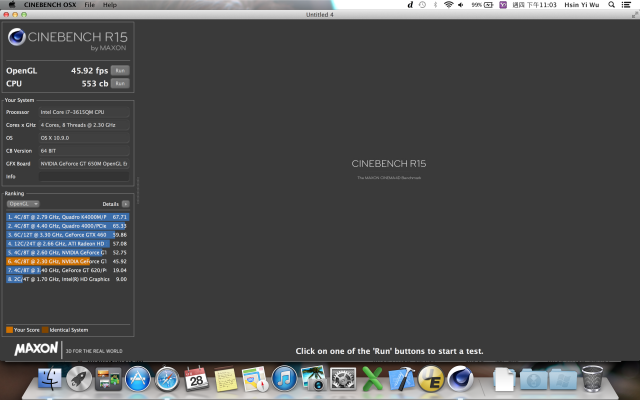Image resolution: width=640 pixels, height=400 pixels.
Task: Click the italic 'd' menu bar icon
Action: [410, 4]
